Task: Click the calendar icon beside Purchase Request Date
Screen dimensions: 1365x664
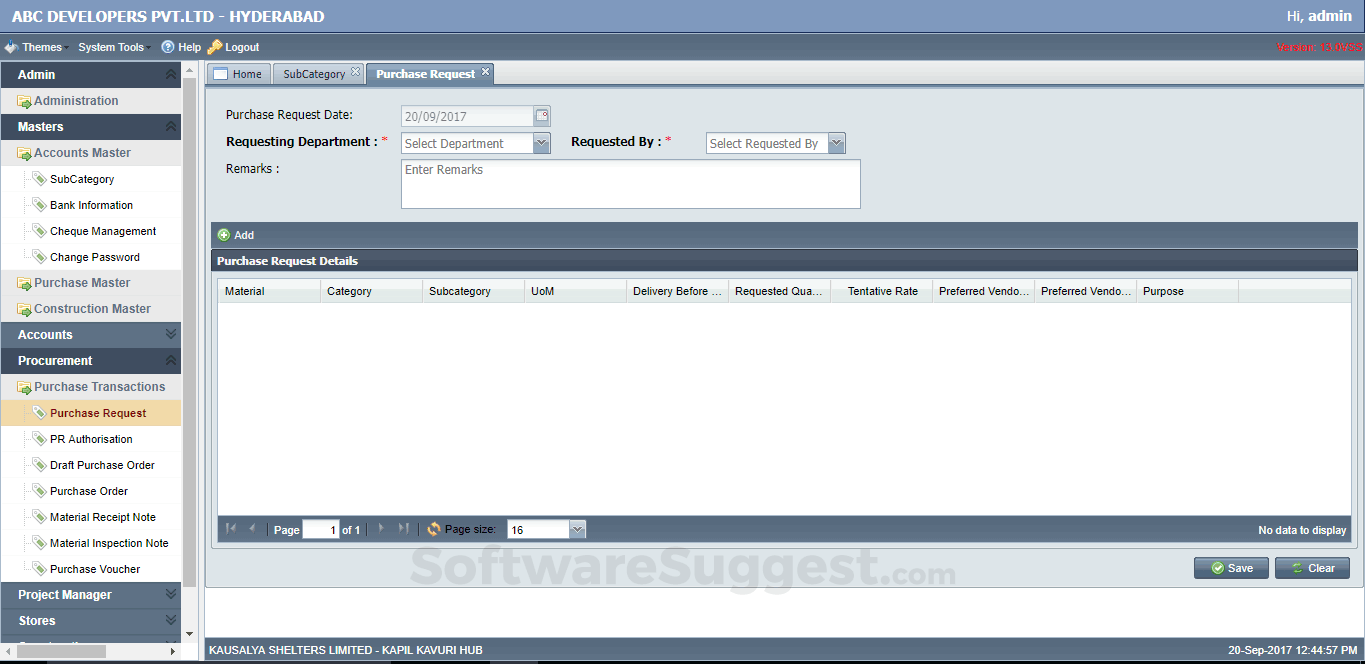Action: [541, 116]
